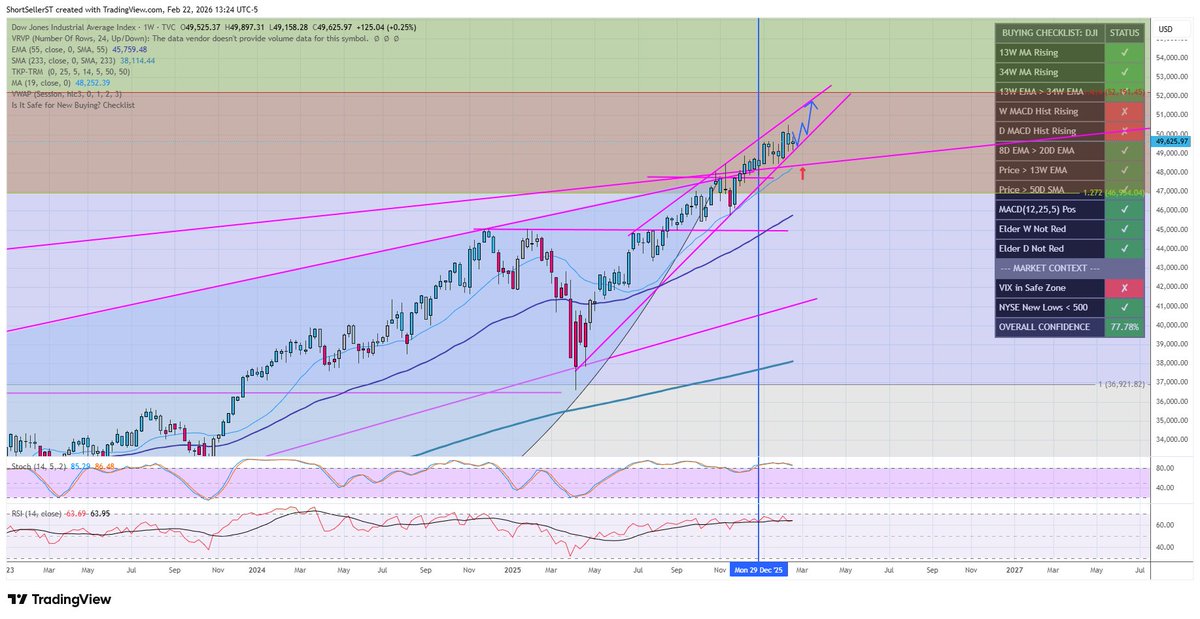This screenshot has height=619, width=1200.
Task: Click the 13W EMA > 34W EMA checklist row
Action: coord(1070,92)
